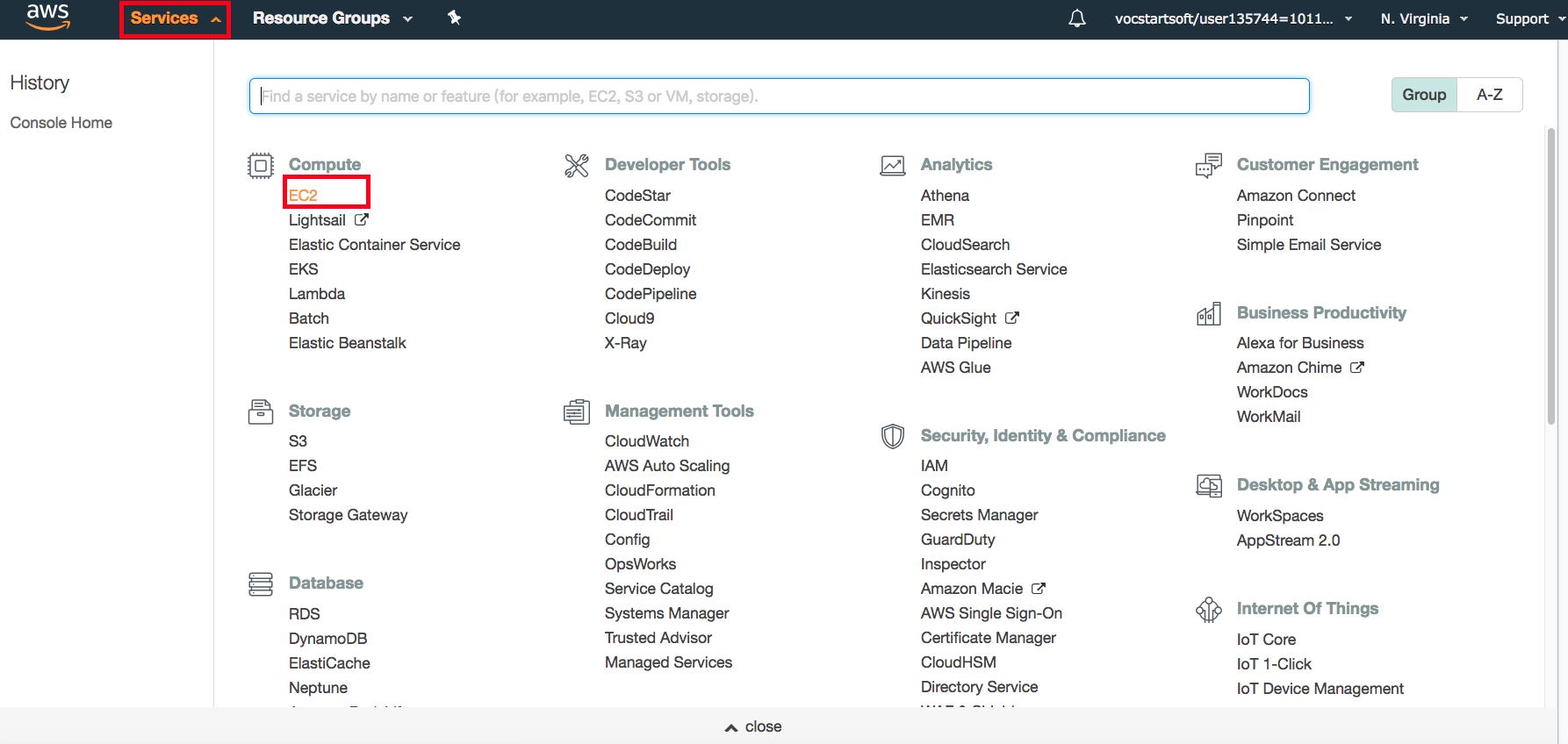1568x744 pixels.
Task: Open Kinesis service
Action: [x=946, y=294]
